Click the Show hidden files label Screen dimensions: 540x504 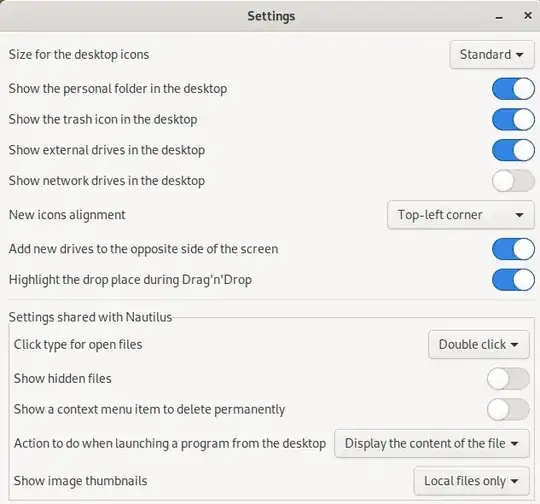[62, 379]
